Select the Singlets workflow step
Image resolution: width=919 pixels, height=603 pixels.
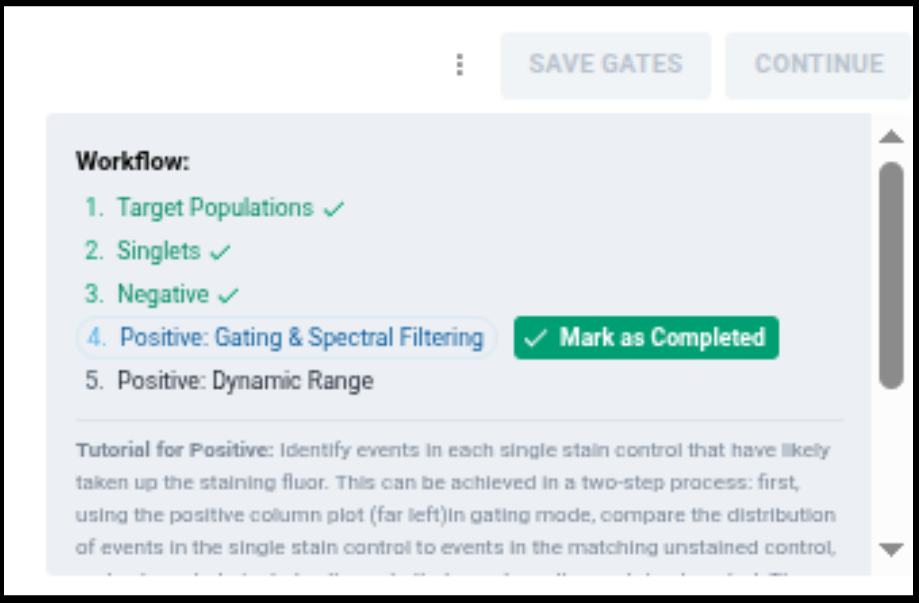coord(158,251)
